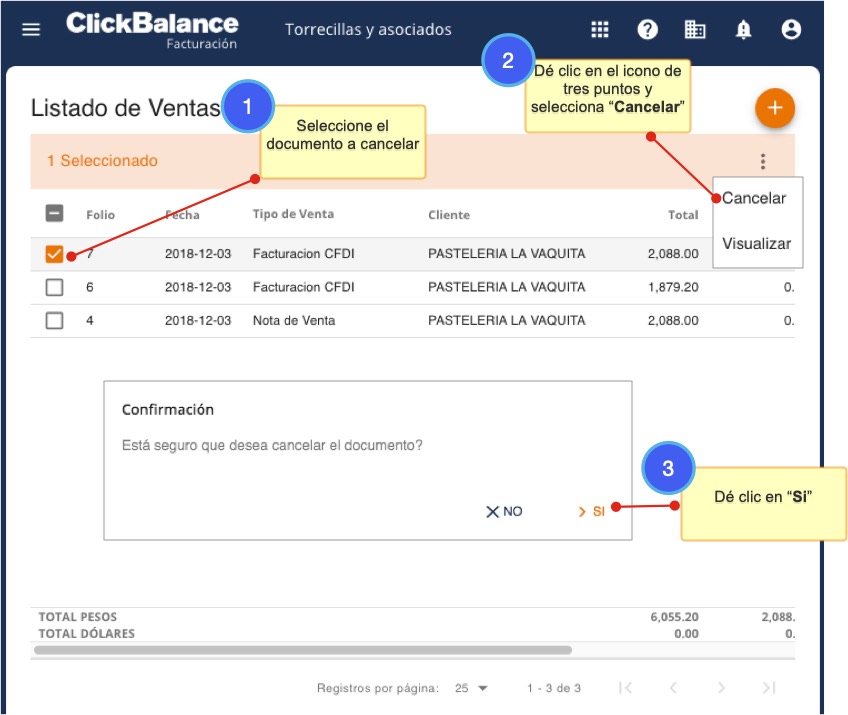Image resolution: width=848 pixels, height=715 pixels.
Task: Open the hamburger navigation menu
Action: click(x=31, y=29)
